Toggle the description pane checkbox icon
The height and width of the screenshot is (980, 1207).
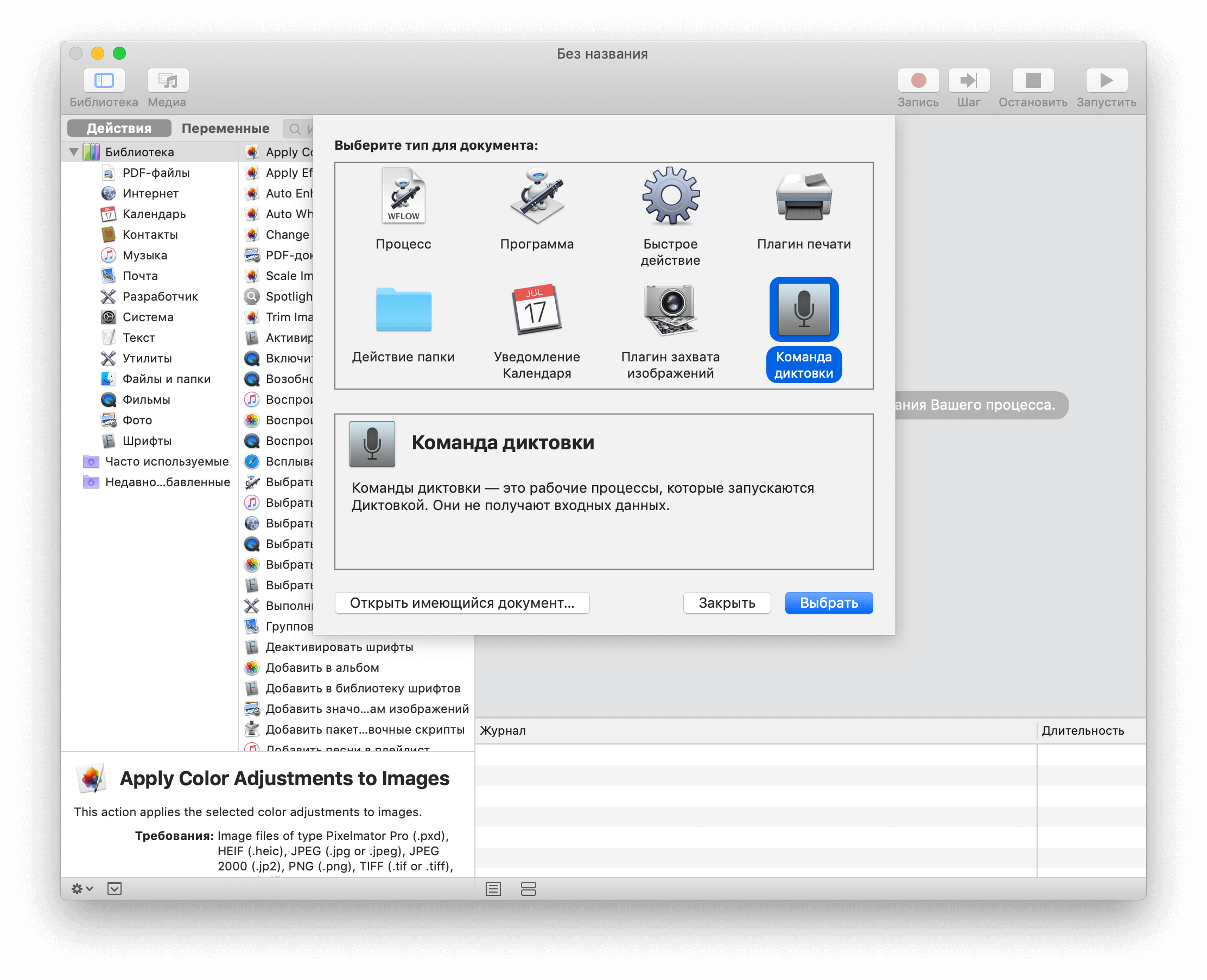click(114, 888)
